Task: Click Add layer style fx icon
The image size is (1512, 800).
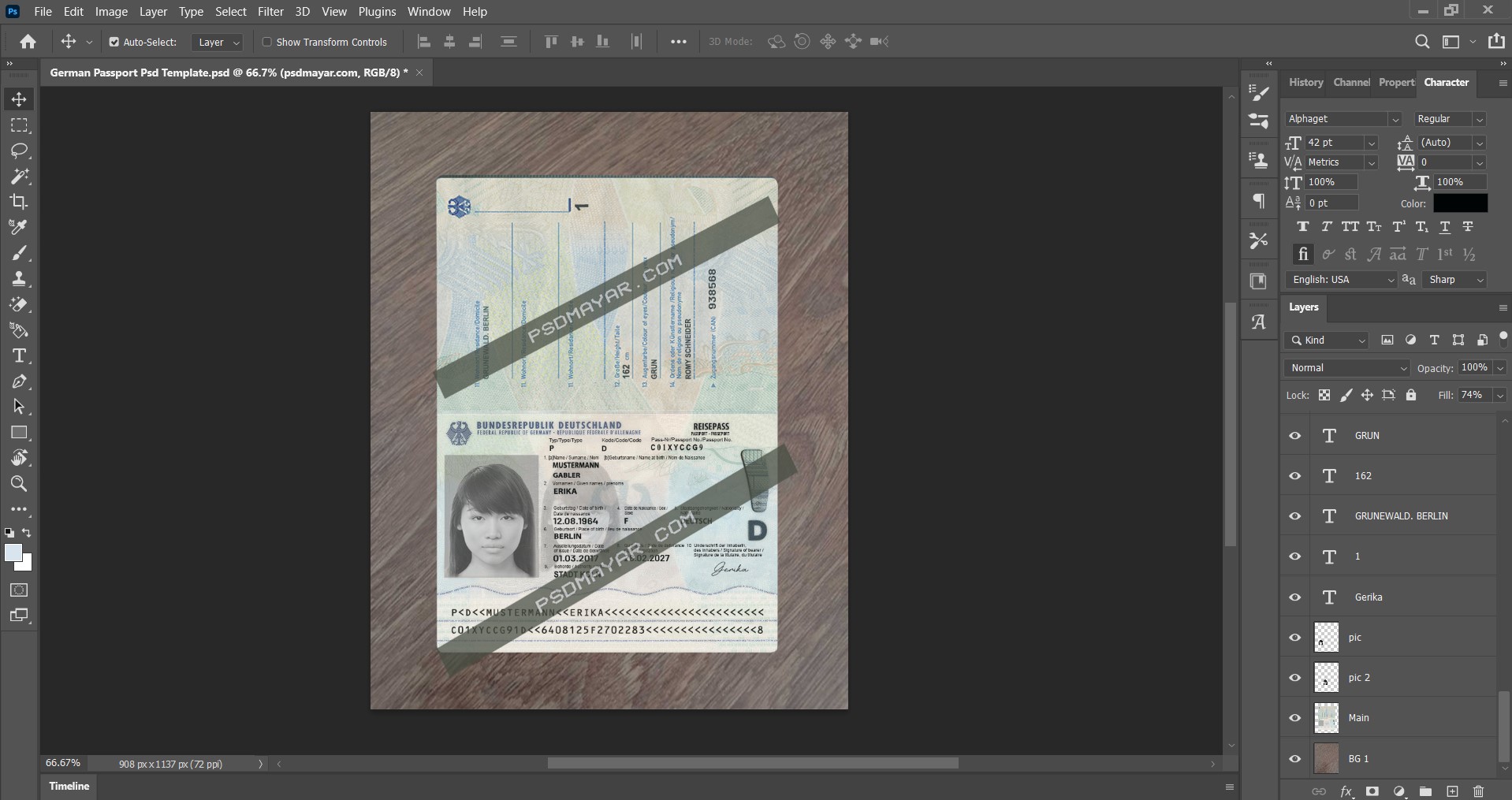Action: pyautogui.click(x=1346, y=791)
